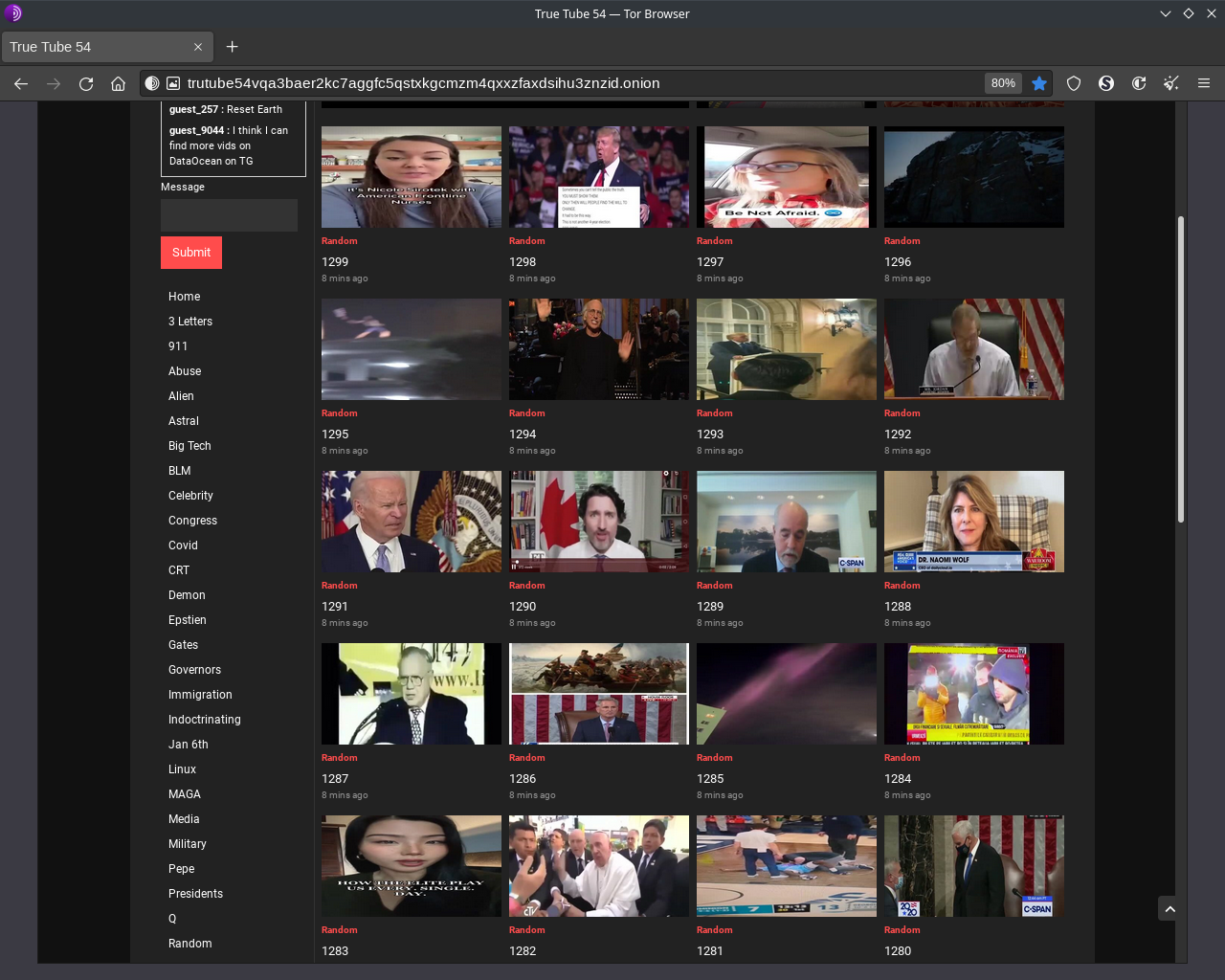
Task: Open the MAGA category
Action: 185,794
